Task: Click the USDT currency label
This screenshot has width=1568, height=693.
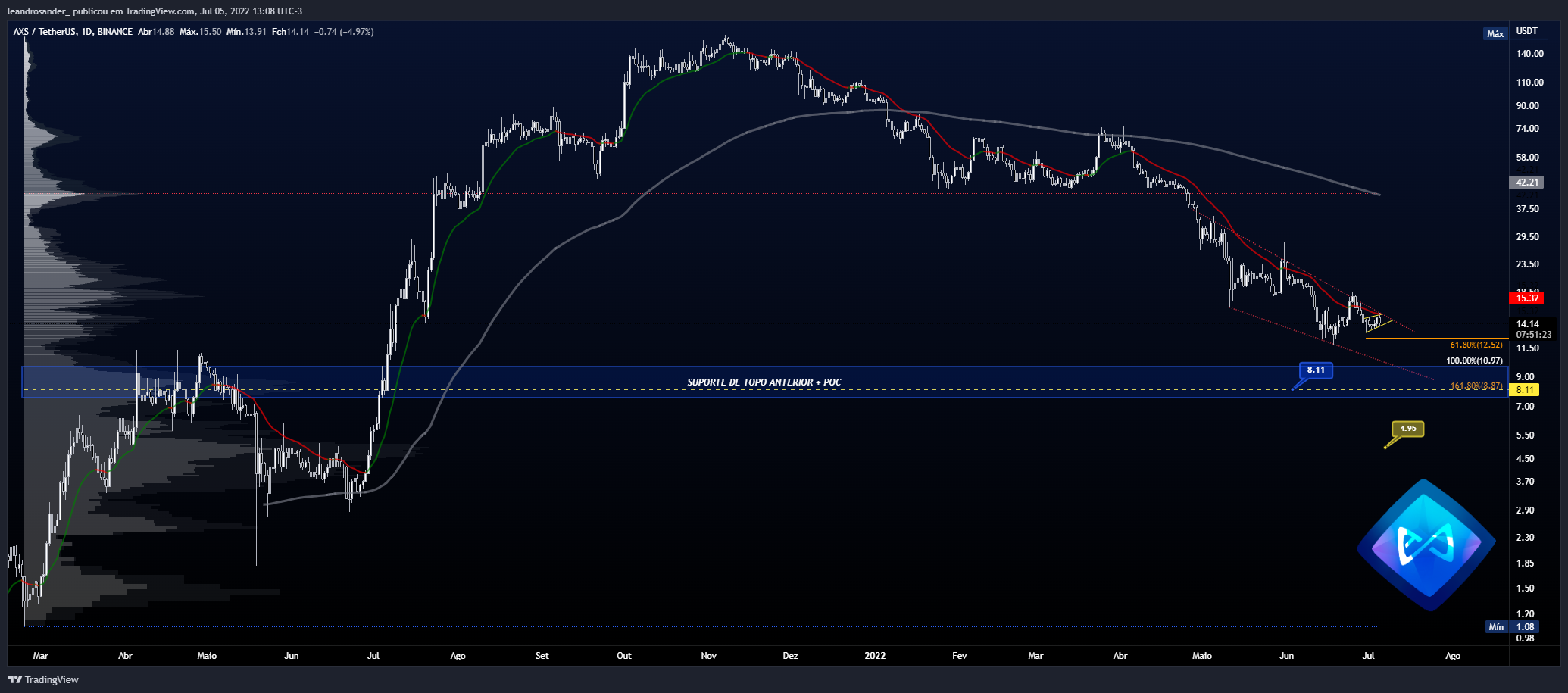Action: click(x=1527, y=31)
